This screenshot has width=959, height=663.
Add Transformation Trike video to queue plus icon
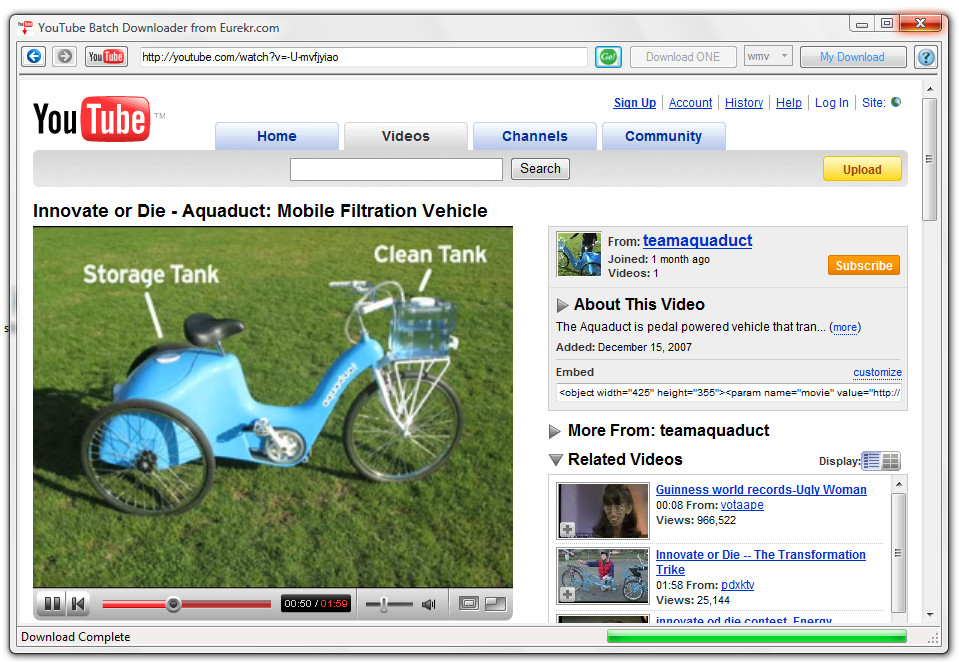click(x=568, y=594)
